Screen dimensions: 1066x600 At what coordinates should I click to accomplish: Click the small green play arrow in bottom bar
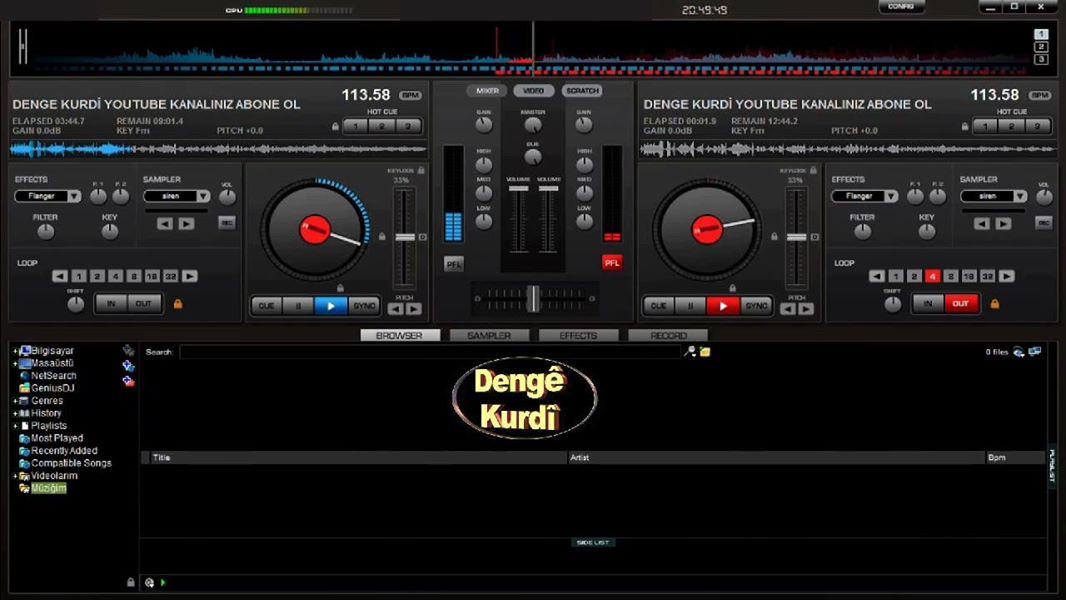pos(163,582)
